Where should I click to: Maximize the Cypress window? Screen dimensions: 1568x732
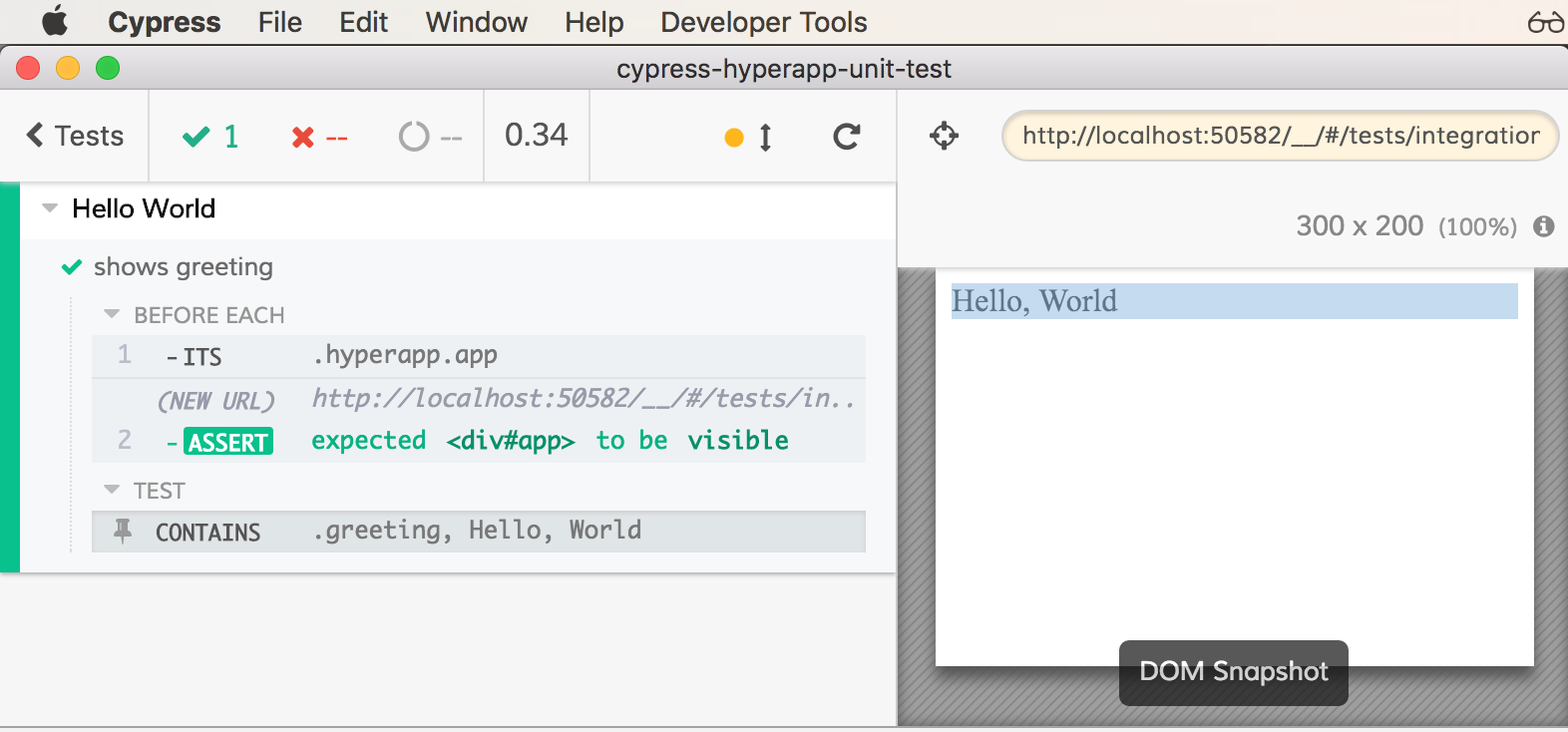click(108, 68)
